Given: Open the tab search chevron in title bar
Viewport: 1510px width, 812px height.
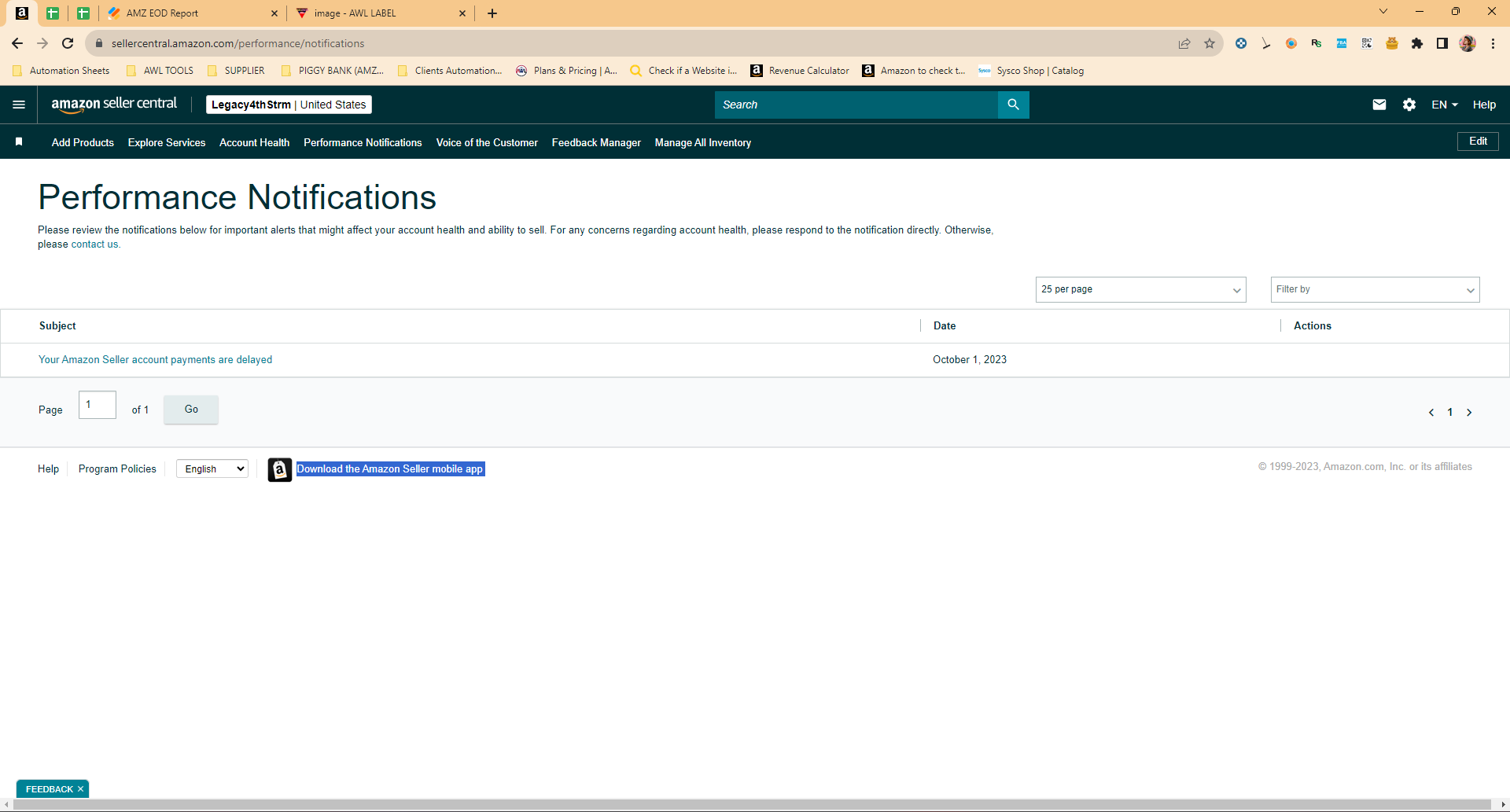Looking at the screenshot, I should [x=1383, y=11].
